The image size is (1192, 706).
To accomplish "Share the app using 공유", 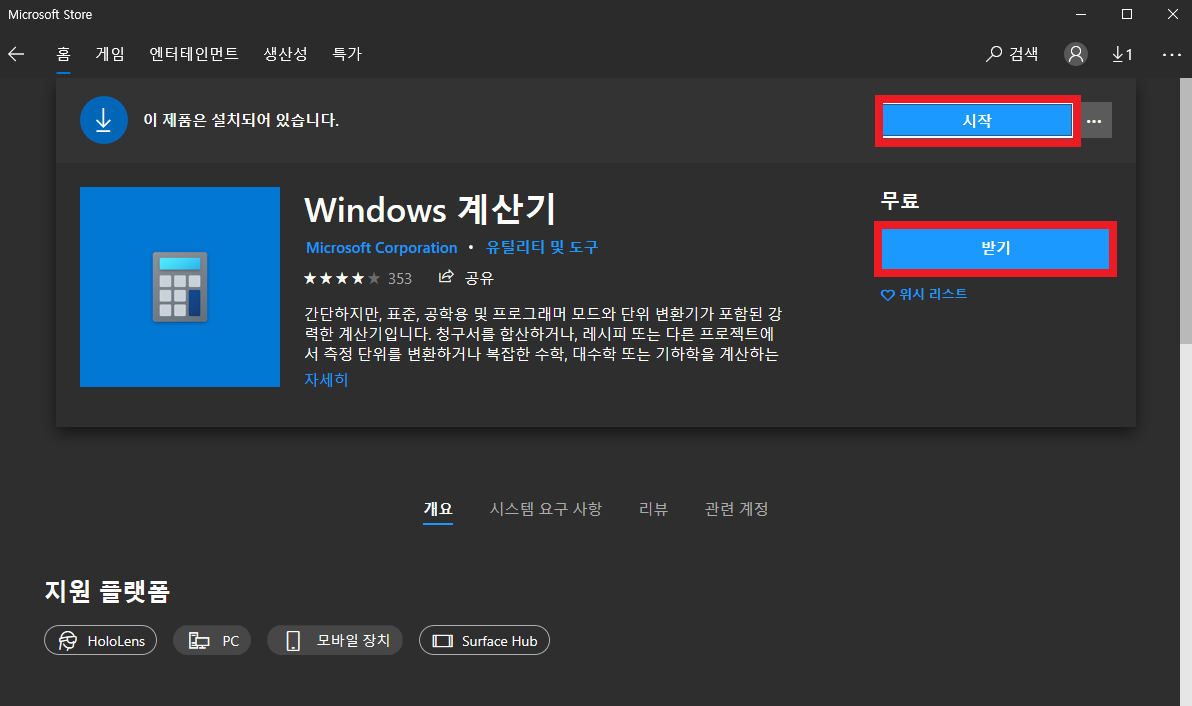I will tap(466, 278).
